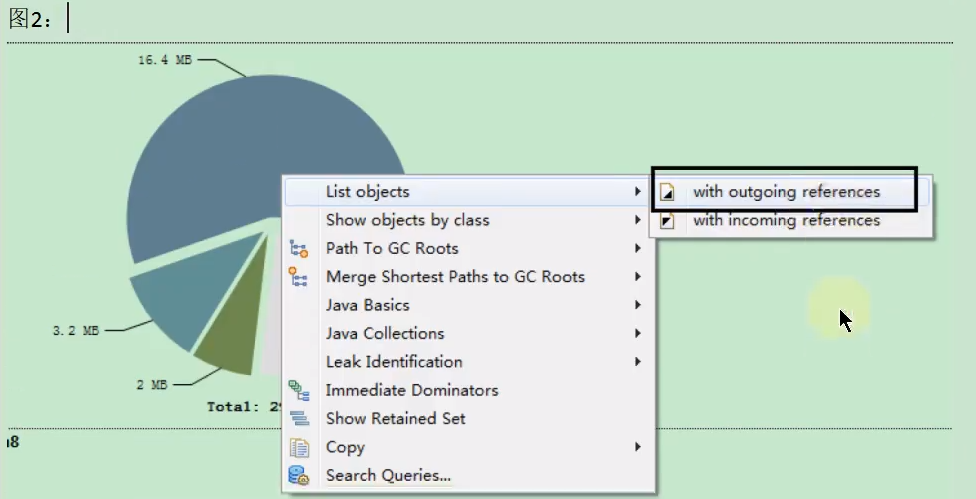Choose Immediate Dominators from context menu

(x=468, y=390)
